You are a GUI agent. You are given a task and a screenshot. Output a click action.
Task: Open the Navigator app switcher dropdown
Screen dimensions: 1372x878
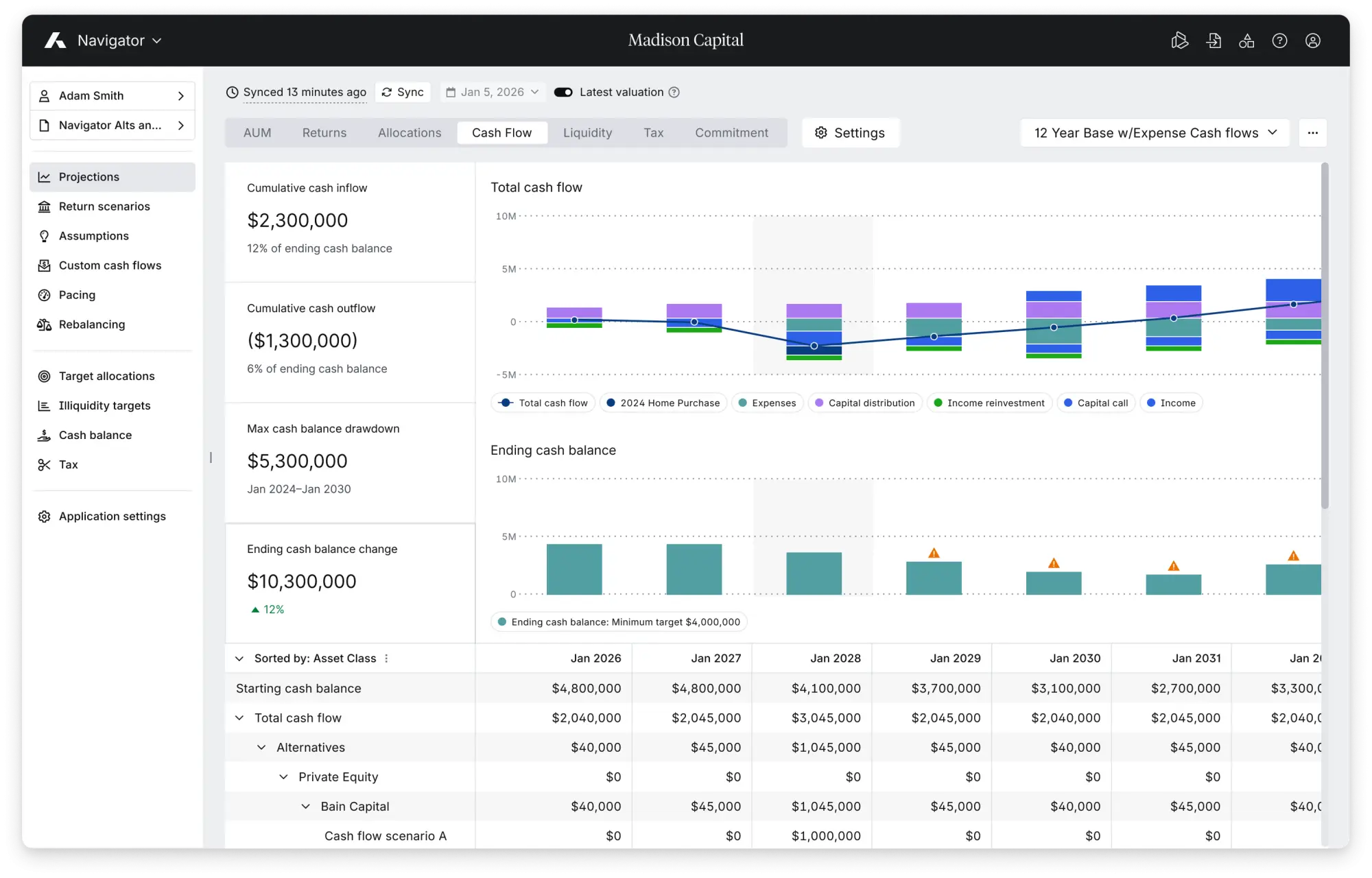(x=119, y=40)
